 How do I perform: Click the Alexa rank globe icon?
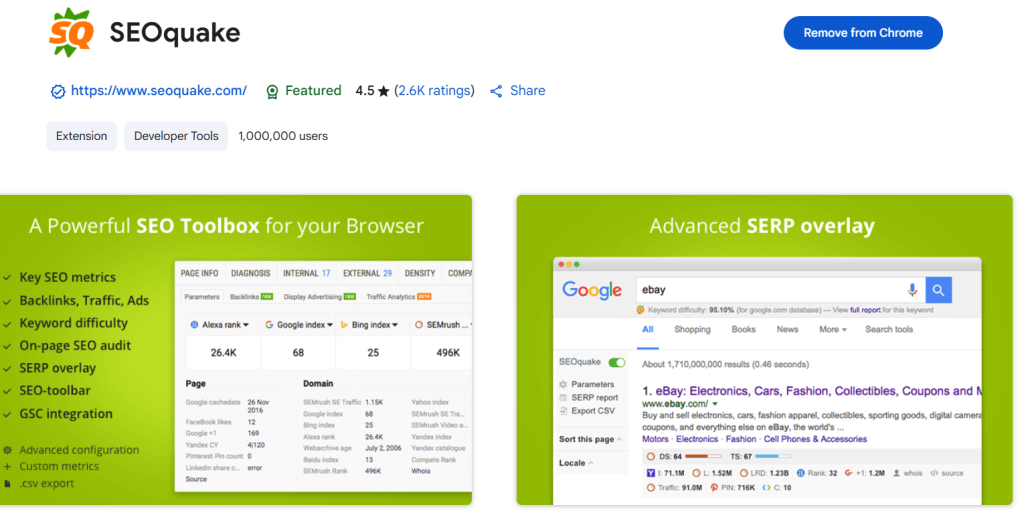[194, 324]
